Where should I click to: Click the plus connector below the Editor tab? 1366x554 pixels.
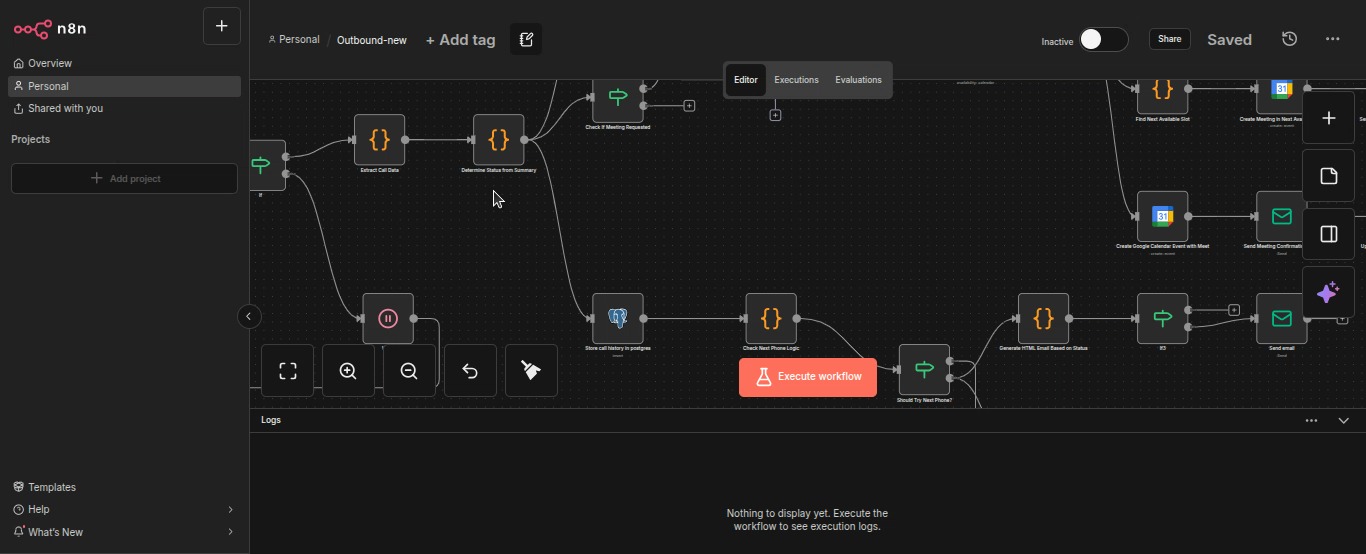coord(775,115)
